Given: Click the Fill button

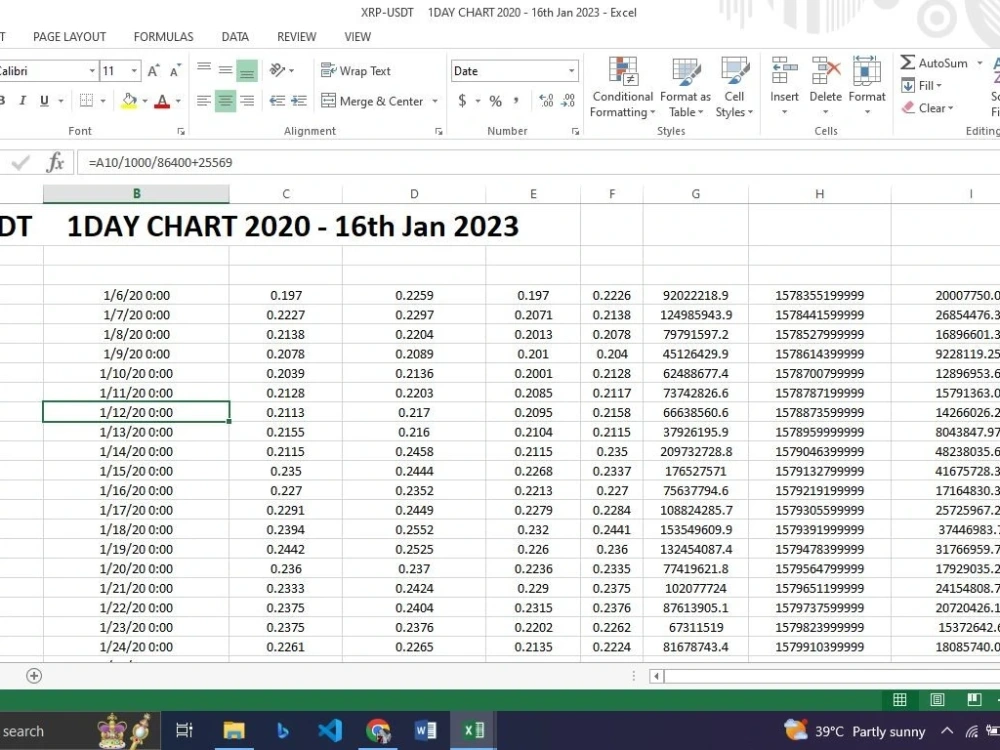Looking at the screenshot, I should [x=922, y=85].
